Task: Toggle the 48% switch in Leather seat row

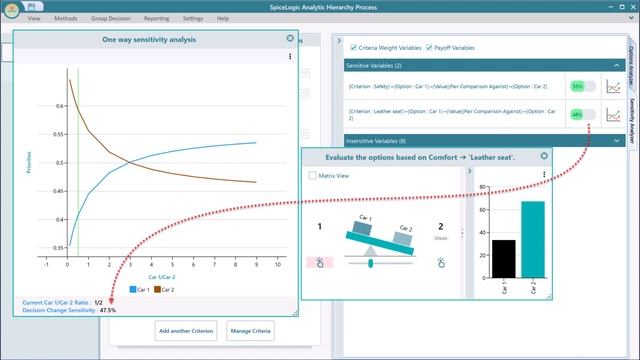Action: click(583, 115)
